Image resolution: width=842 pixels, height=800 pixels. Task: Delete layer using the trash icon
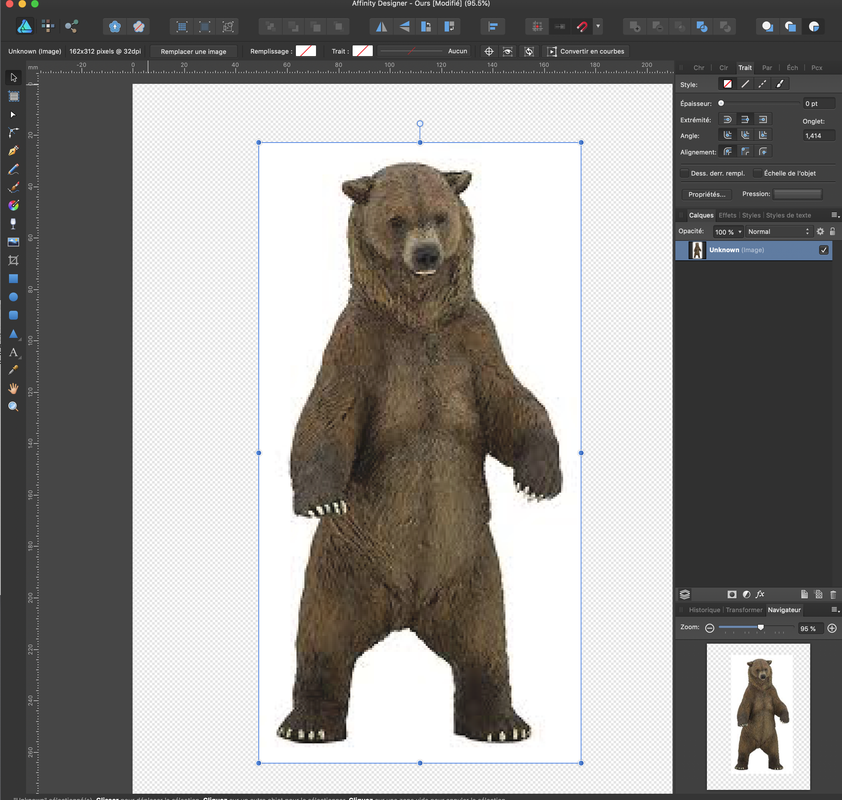click(x=832, y=594)
